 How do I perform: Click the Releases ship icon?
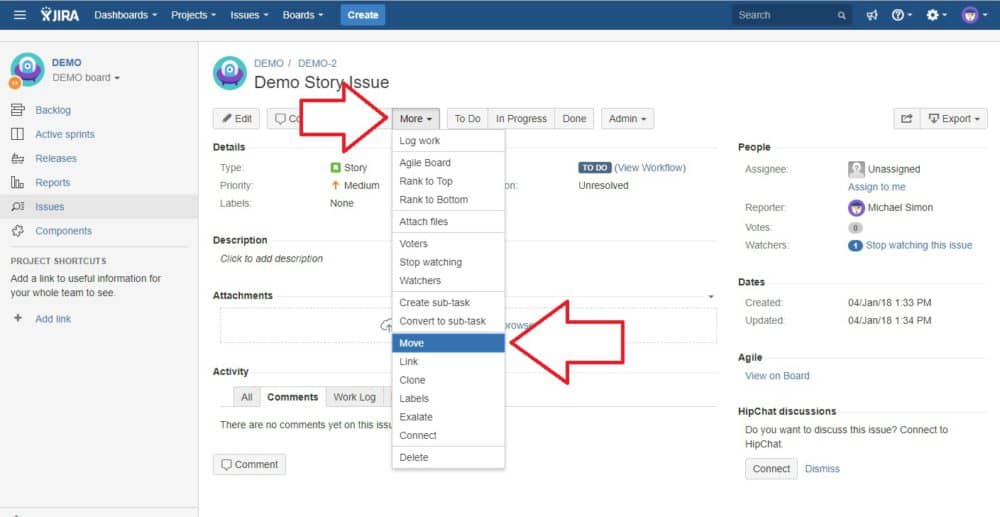pos(17,158)
